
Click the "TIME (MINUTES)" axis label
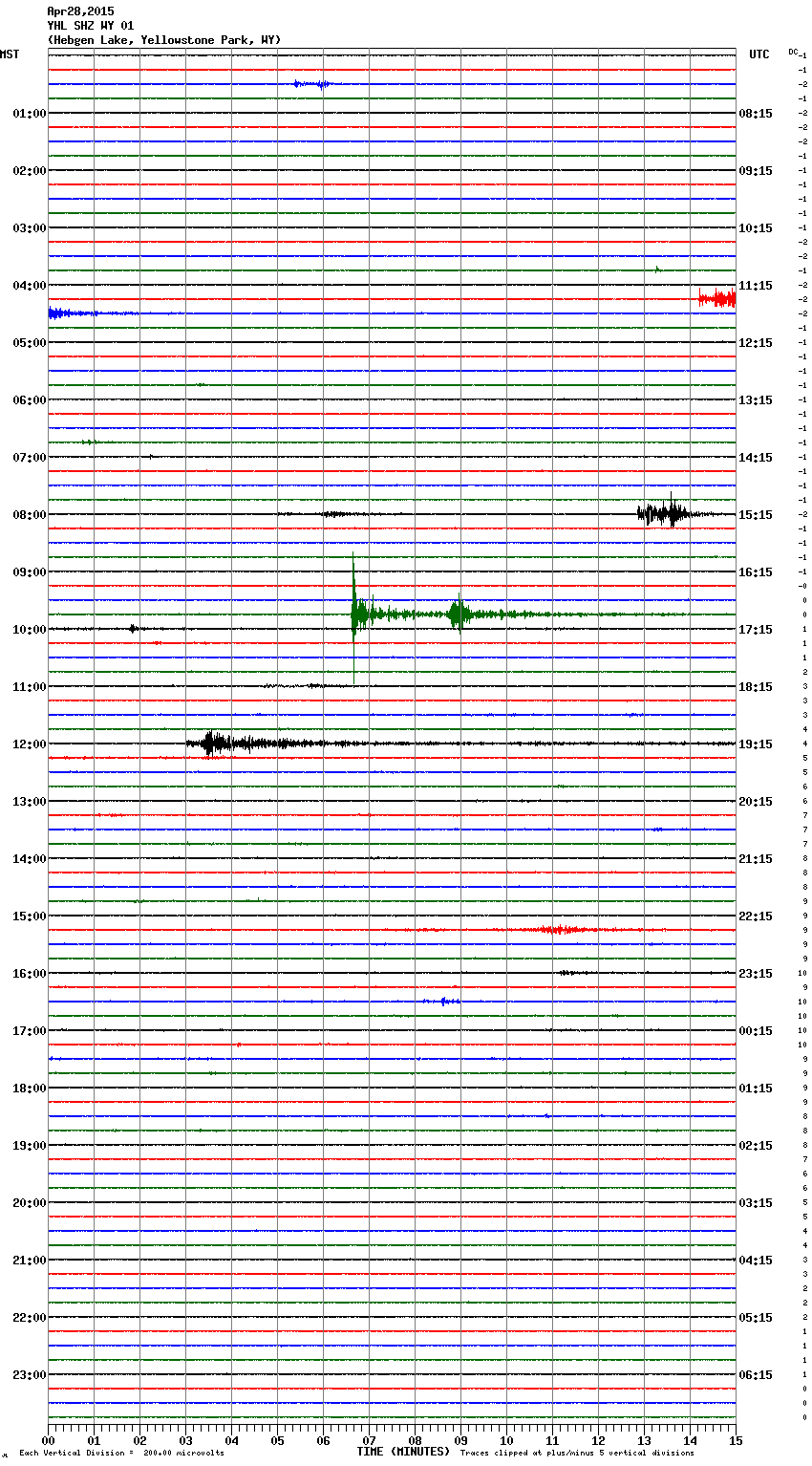(403, 1452)
